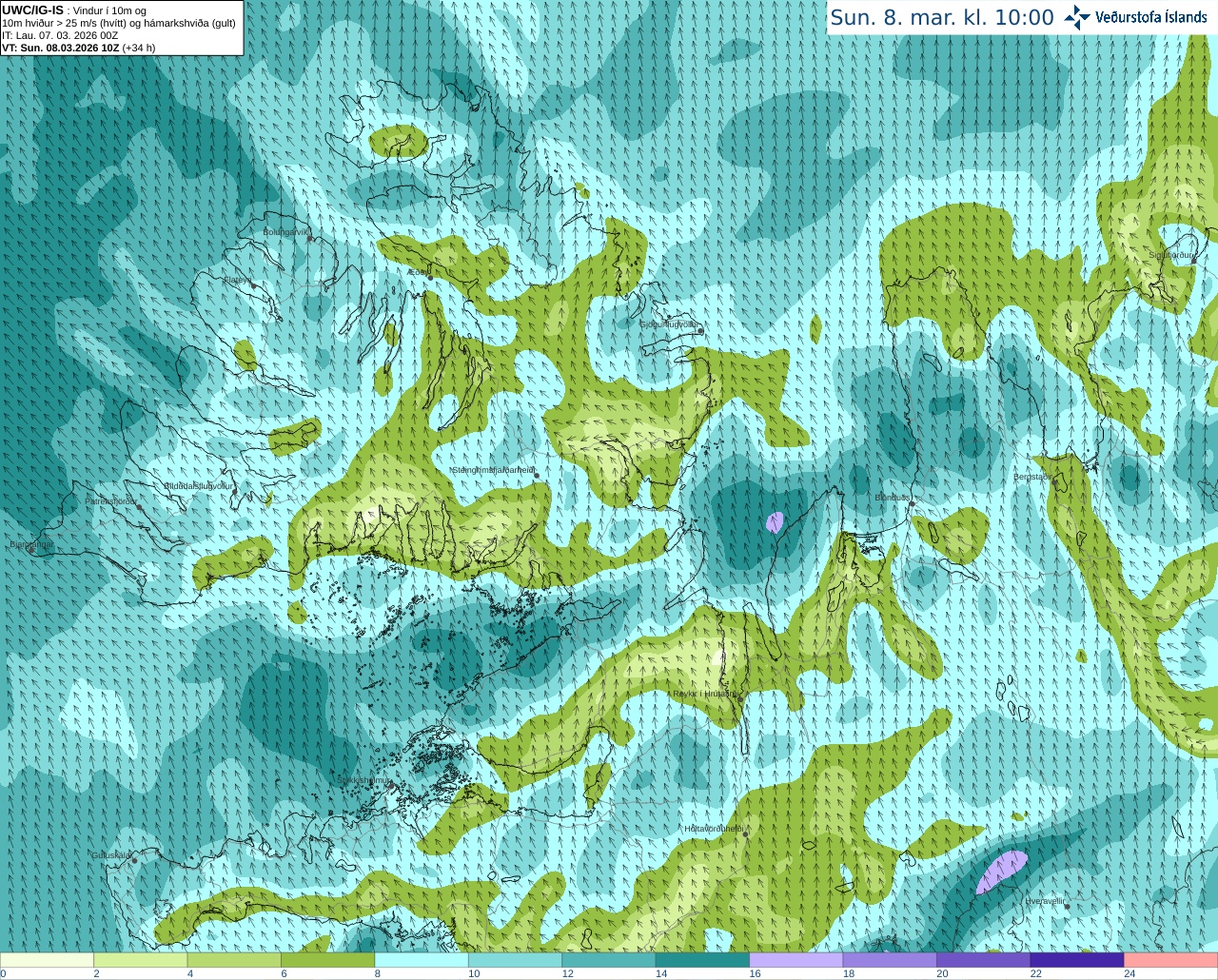Viewport: 1218px width, 980px height.
Task: Click the Stykkishólmur station label
Action: 363,780
